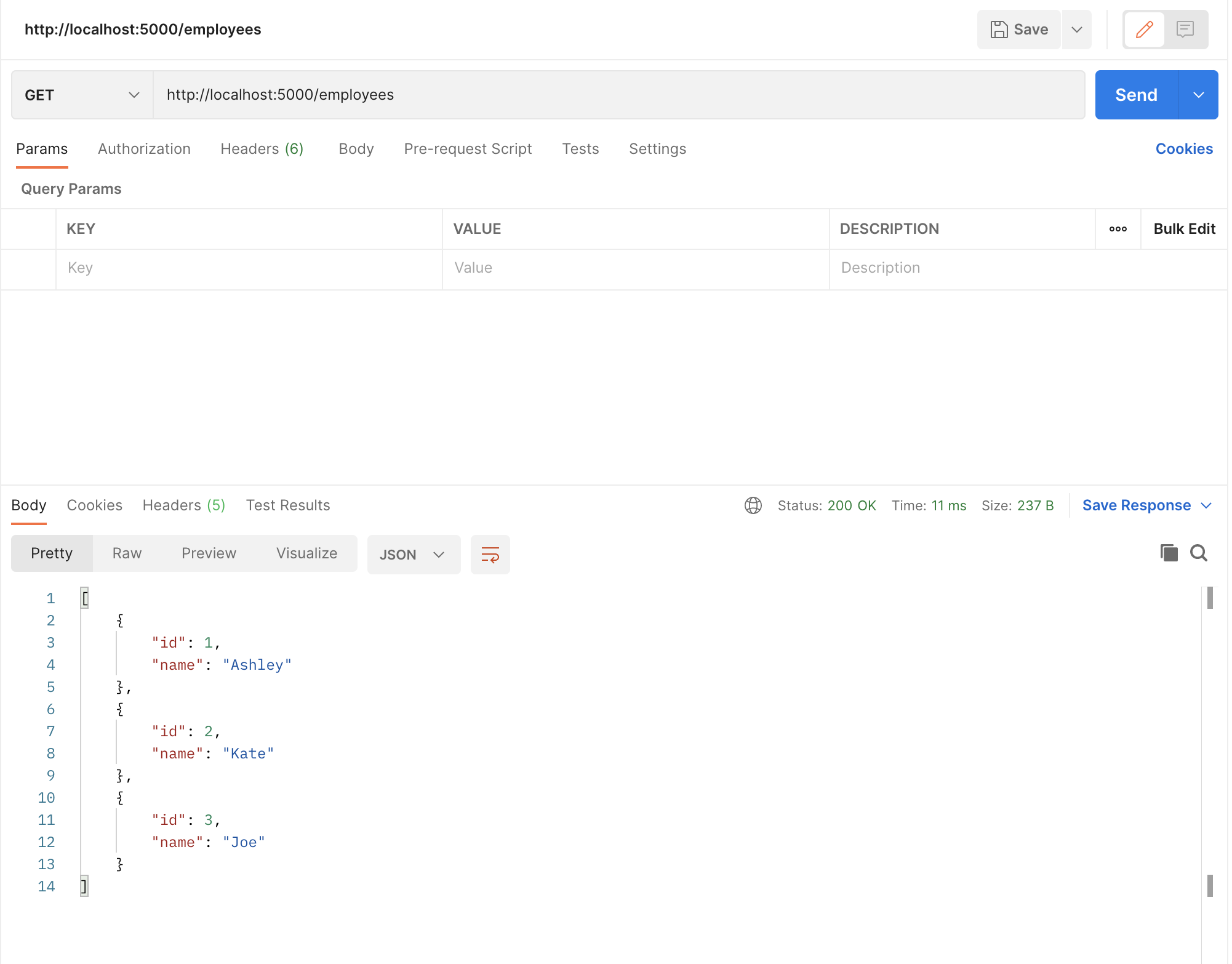Switch to the Authorization tab
This screenshot has height=964, width=1232.
[x=144, y=148]
